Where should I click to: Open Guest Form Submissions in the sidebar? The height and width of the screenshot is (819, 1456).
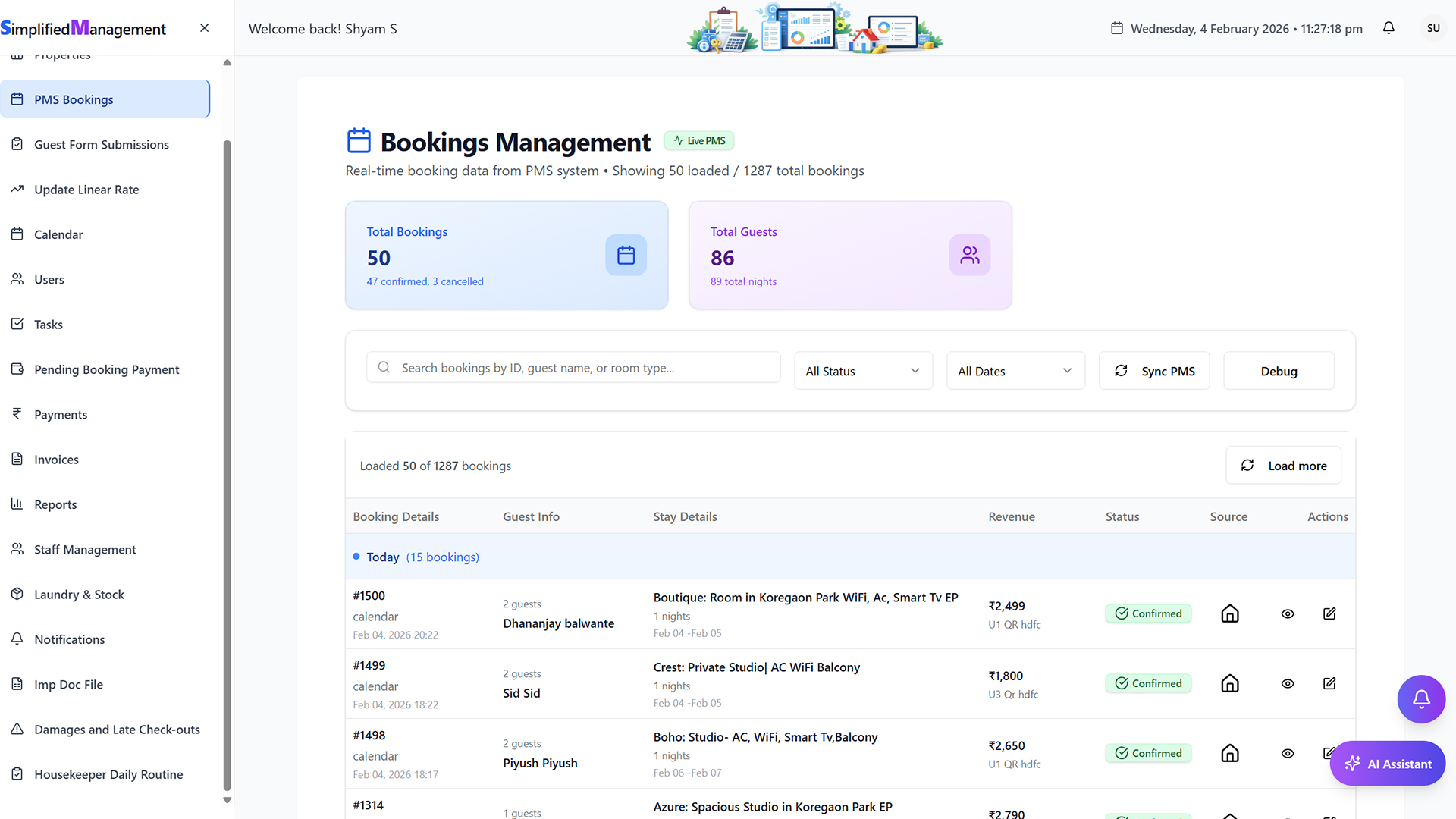tap(101, 144)
